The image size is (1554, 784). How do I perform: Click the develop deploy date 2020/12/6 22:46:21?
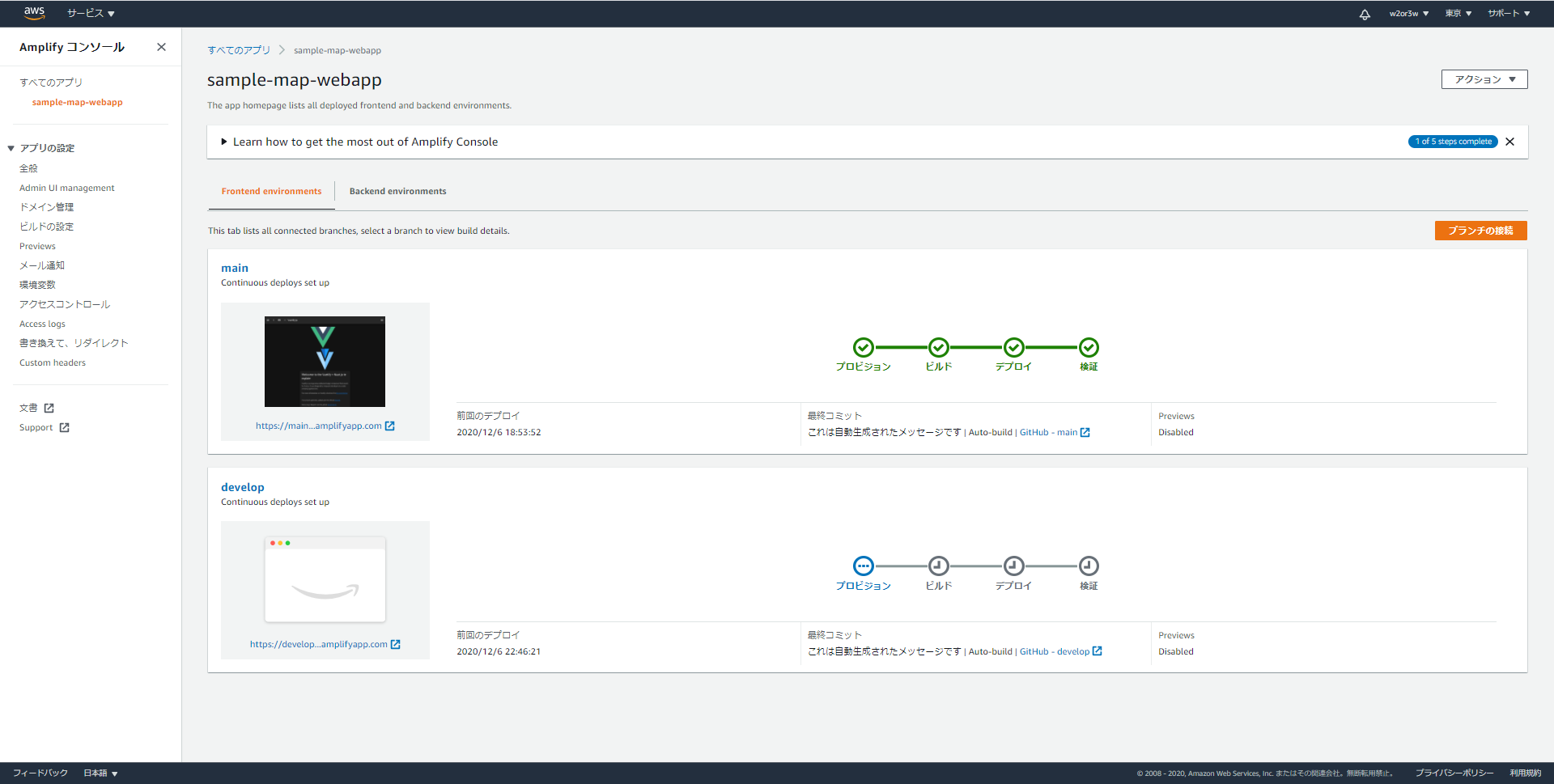point(499,651)
